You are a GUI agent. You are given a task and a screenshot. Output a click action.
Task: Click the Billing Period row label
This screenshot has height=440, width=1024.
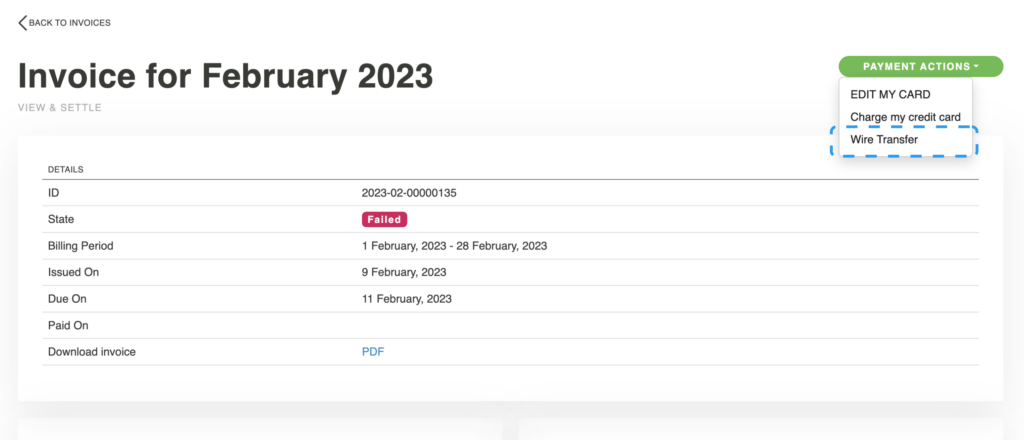pyautogui.click(x=81, y=245)
